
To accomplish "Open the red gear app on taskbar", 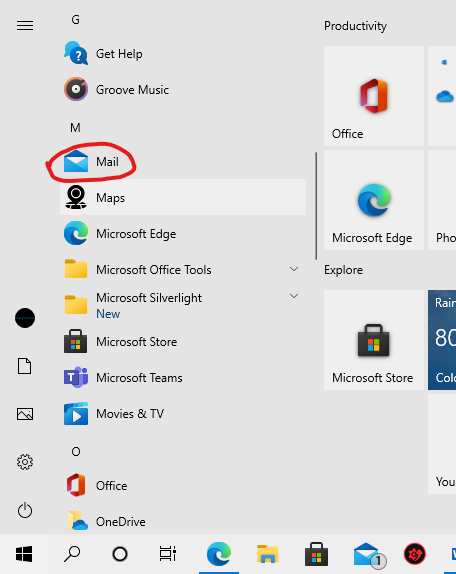I will 415,554.
